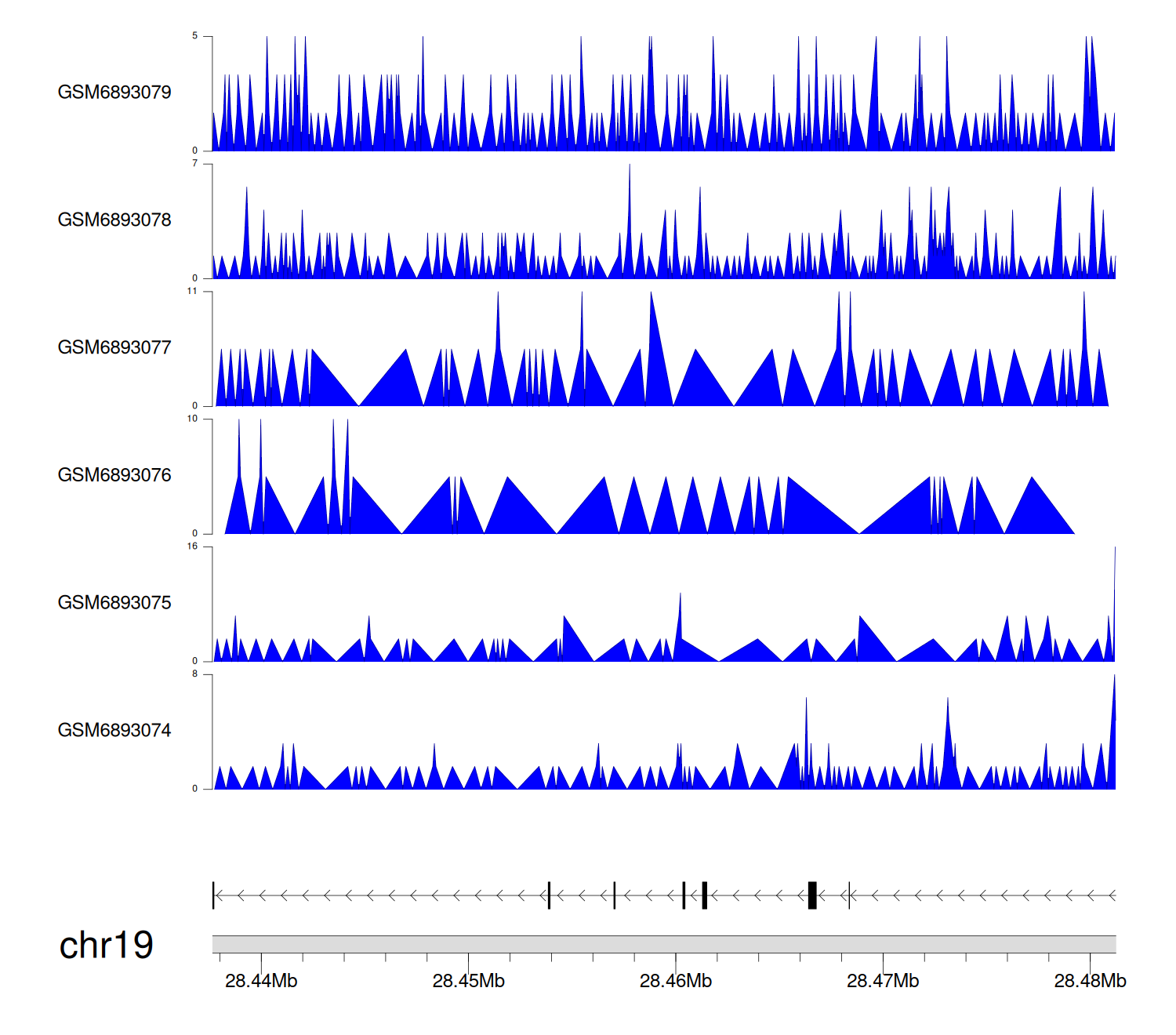Select the GSM6893075 sample name

pyautogui.click(x=114, y=603)
